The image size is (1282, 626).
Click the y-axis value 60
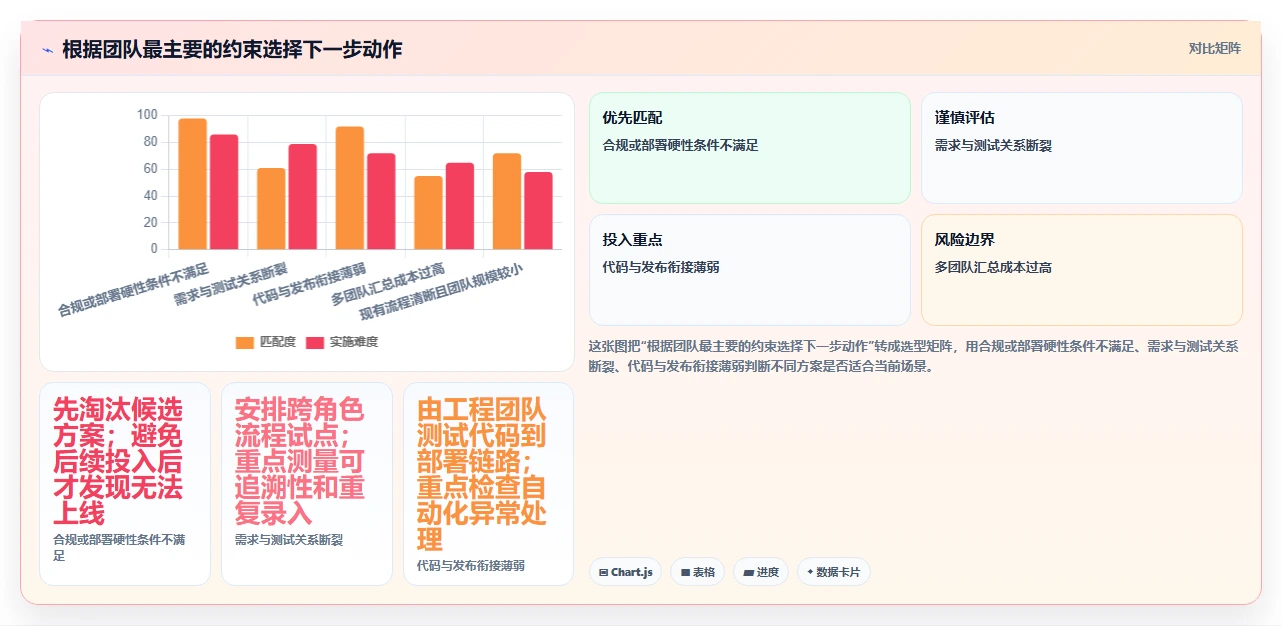click(x=150, y=169)
